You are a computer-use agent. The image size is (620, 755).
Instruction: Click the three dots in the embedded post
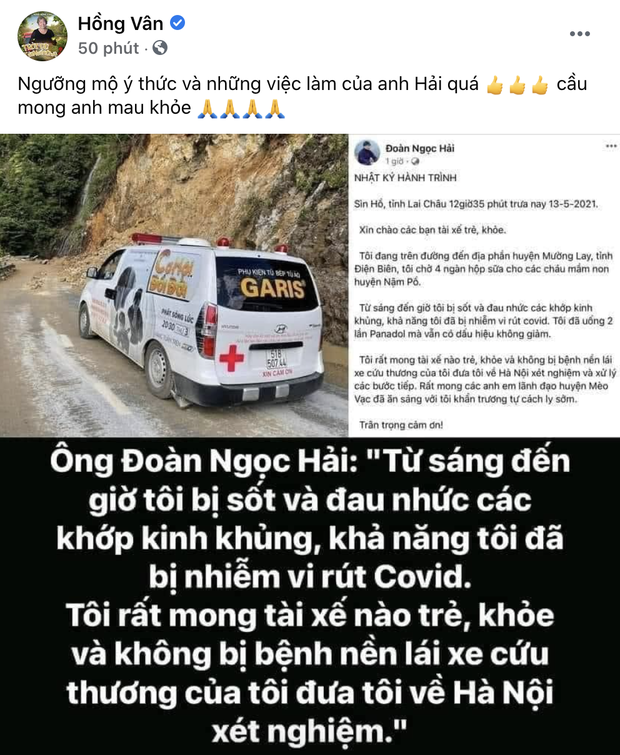point(611,146)
